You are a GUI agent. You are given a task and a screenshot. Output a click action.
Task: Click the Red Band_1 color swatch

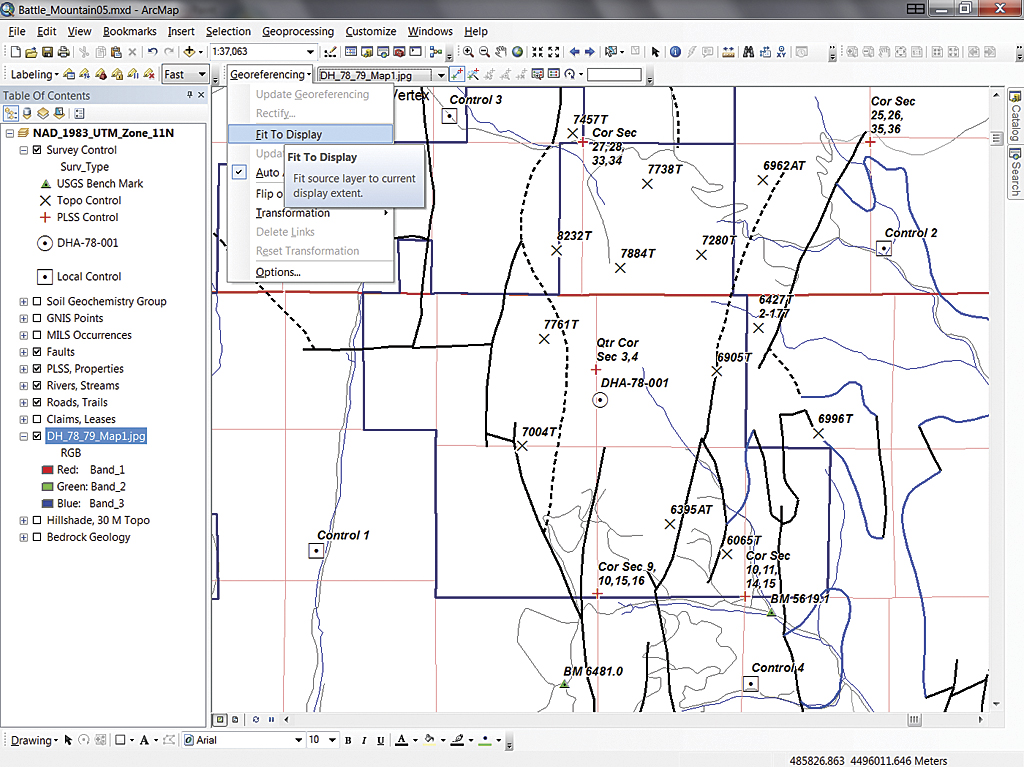pos(47,470)
